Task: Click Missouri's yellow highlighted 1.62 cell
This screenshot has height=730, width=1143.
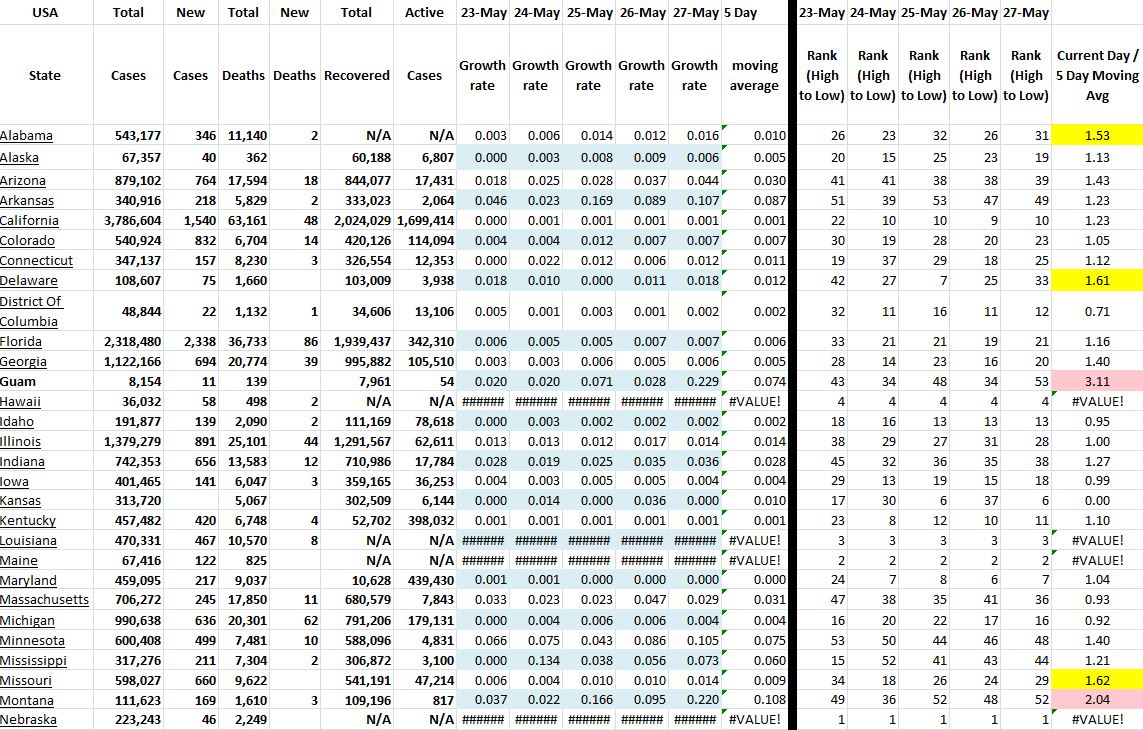Action: pyautogui.click(x=1097, y=680)
